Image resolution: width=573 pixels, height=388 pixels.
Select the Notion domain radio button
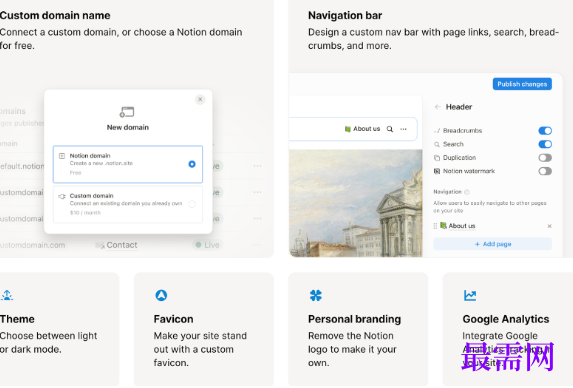[x=192, y=164]
